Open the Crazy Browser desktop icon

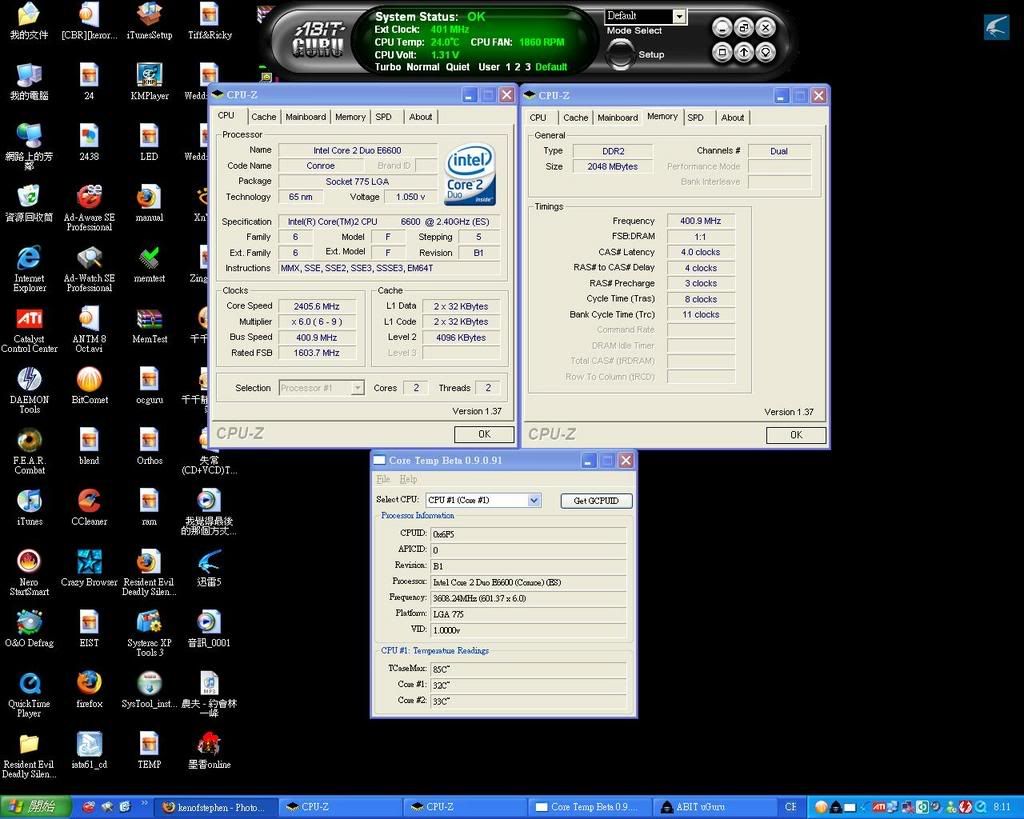pyautogui.click(x=89, y=567)
